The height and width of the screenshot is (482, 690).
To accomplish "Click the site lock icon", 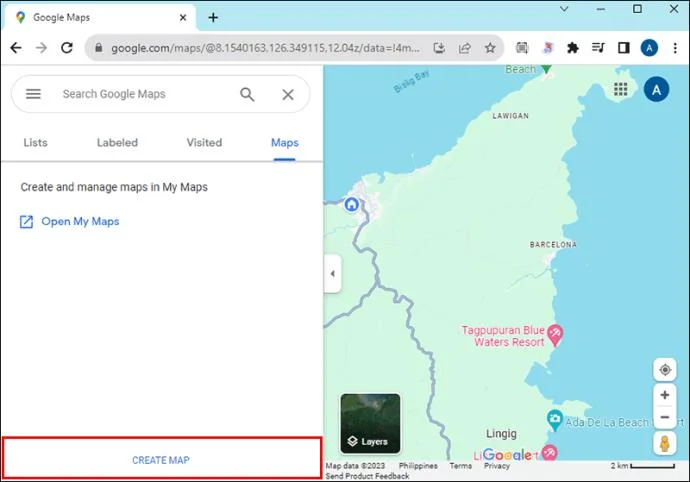I will [x=99, y=48].
